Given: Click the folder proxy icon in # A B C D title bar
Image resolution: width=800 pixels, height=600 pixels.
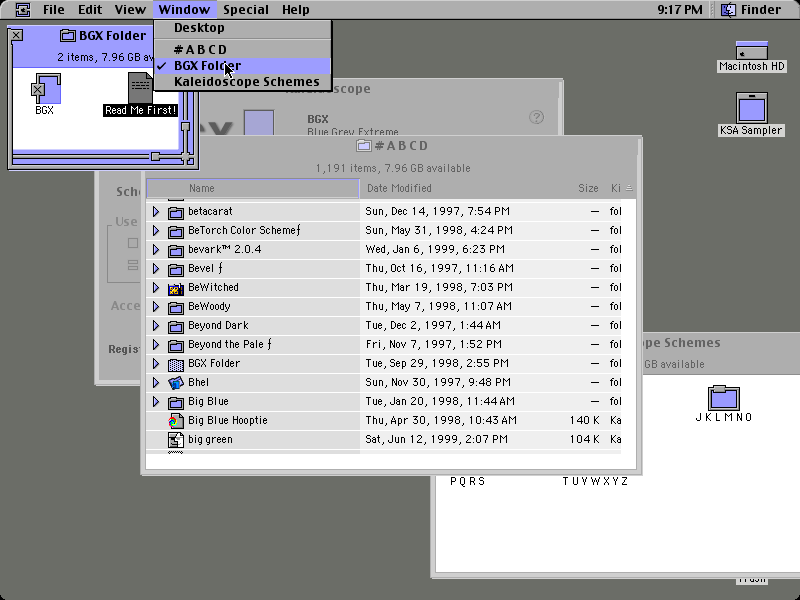Looking at the screenshot, I should [x=364, y=146].
